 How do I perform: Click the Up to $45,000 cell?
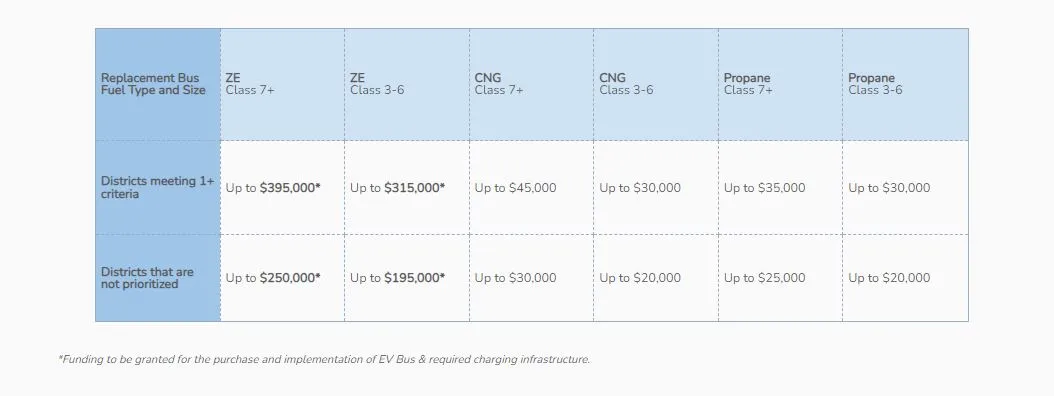(516, 188)
